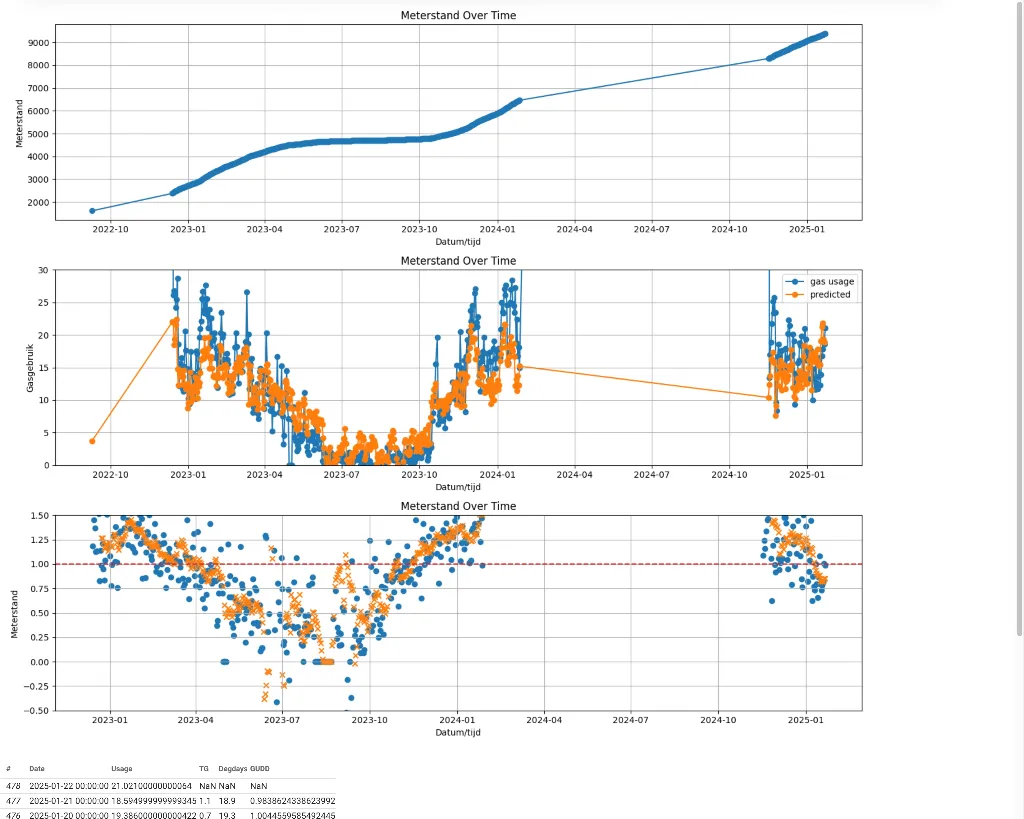Click the 'gas usage' legend label
Viewport: 1024px width, 819px height.
[831, 282]
